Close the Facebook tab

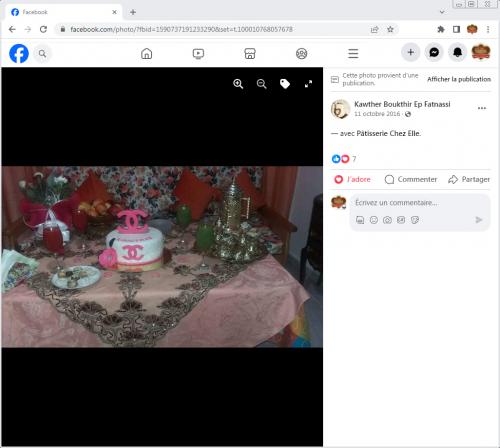tap(114, 12)
